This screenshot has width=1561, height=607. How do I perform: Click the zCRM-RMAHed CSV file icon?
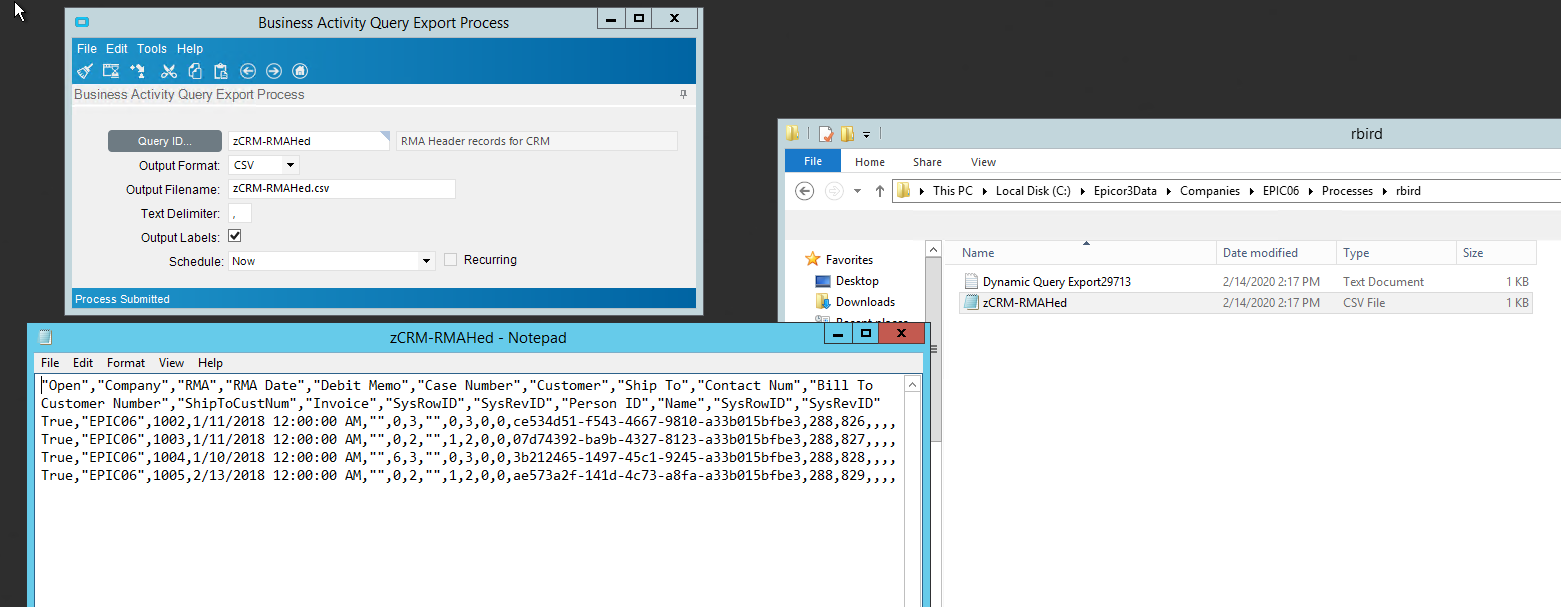click(970, 302)
